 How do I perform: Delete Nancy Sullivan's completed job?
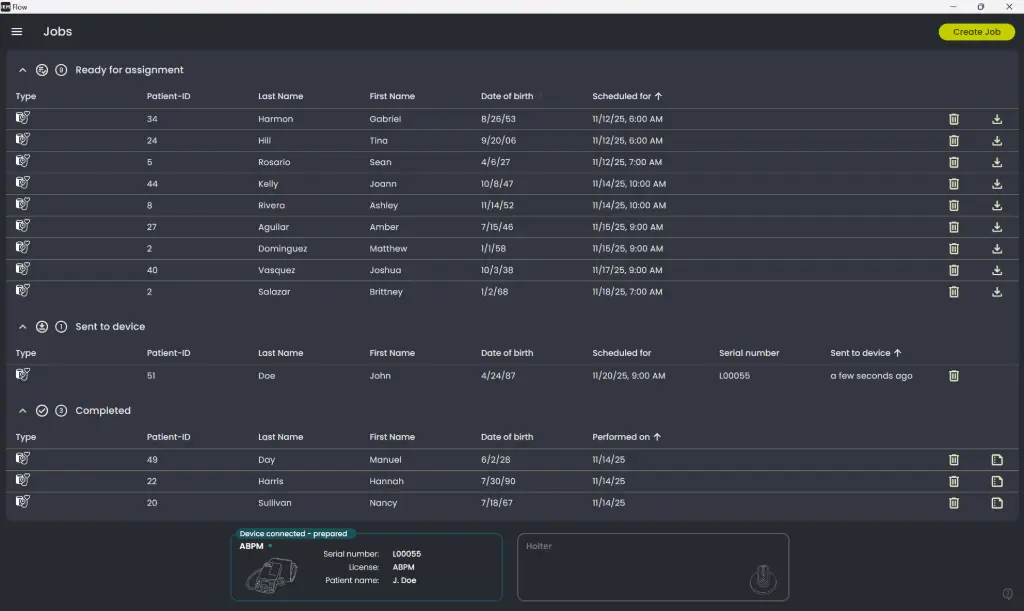coord(953,503)
